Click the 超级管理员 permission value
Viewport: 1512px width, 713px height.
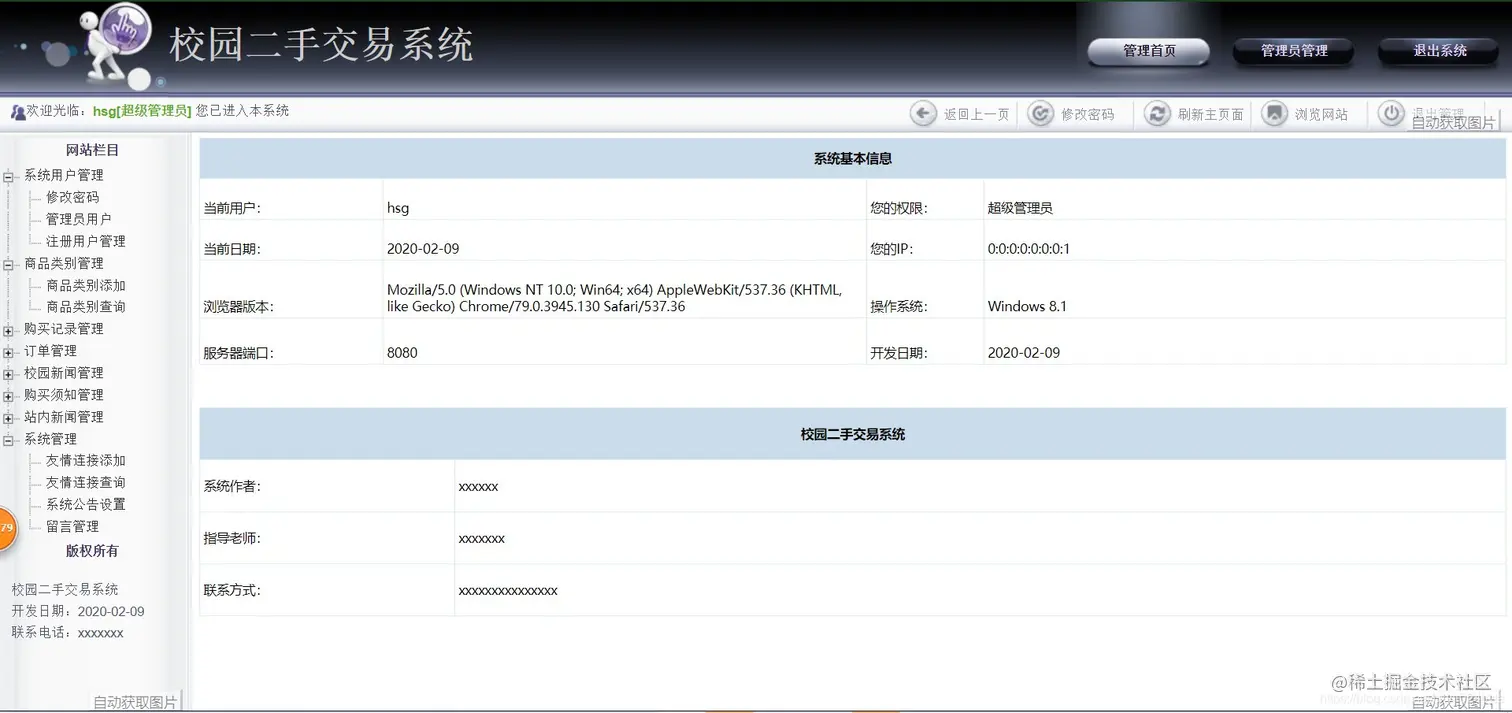click(1020, 208)
